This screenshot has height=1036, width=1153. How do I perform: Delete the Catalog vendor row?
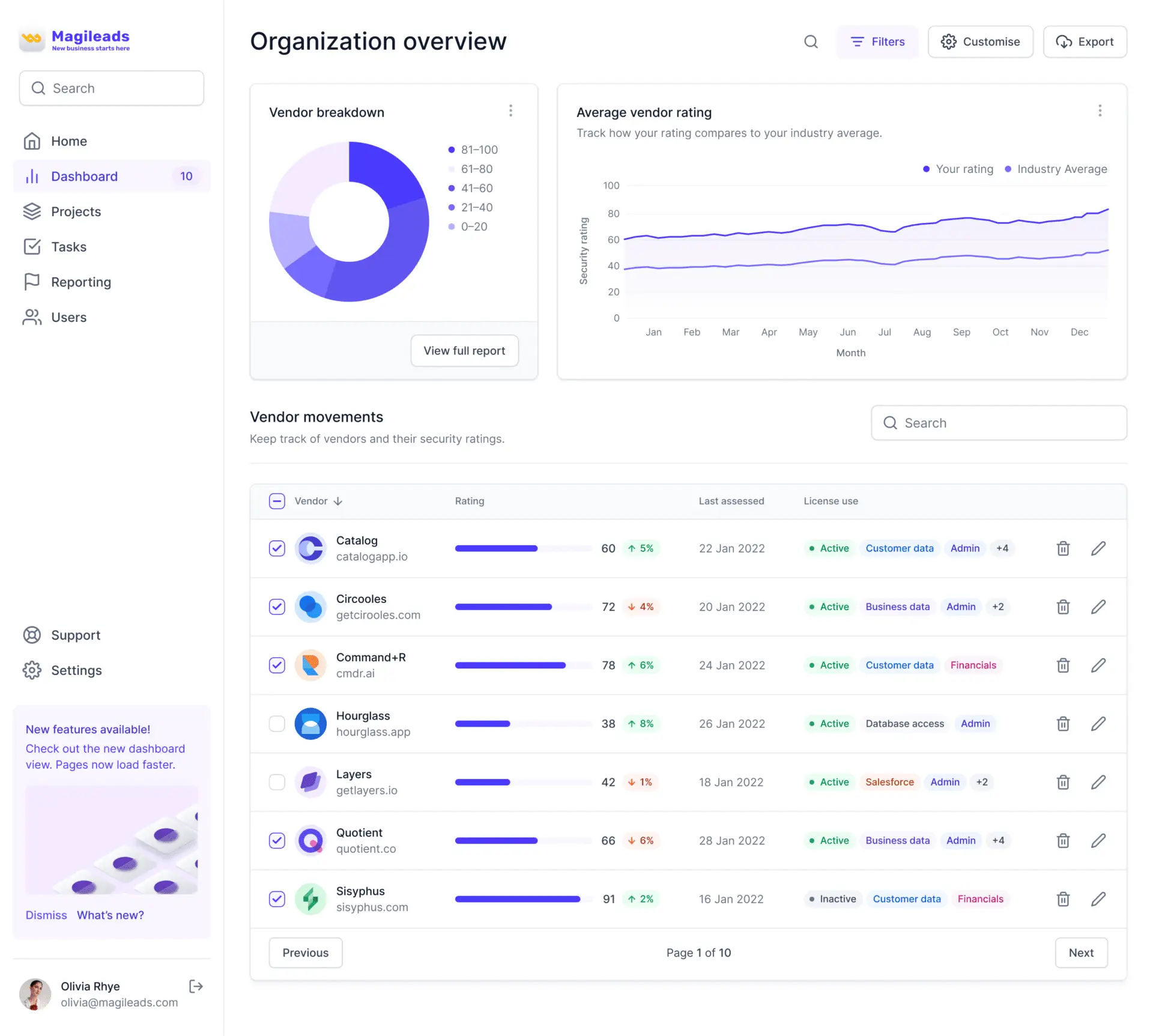click(1063, 548)
